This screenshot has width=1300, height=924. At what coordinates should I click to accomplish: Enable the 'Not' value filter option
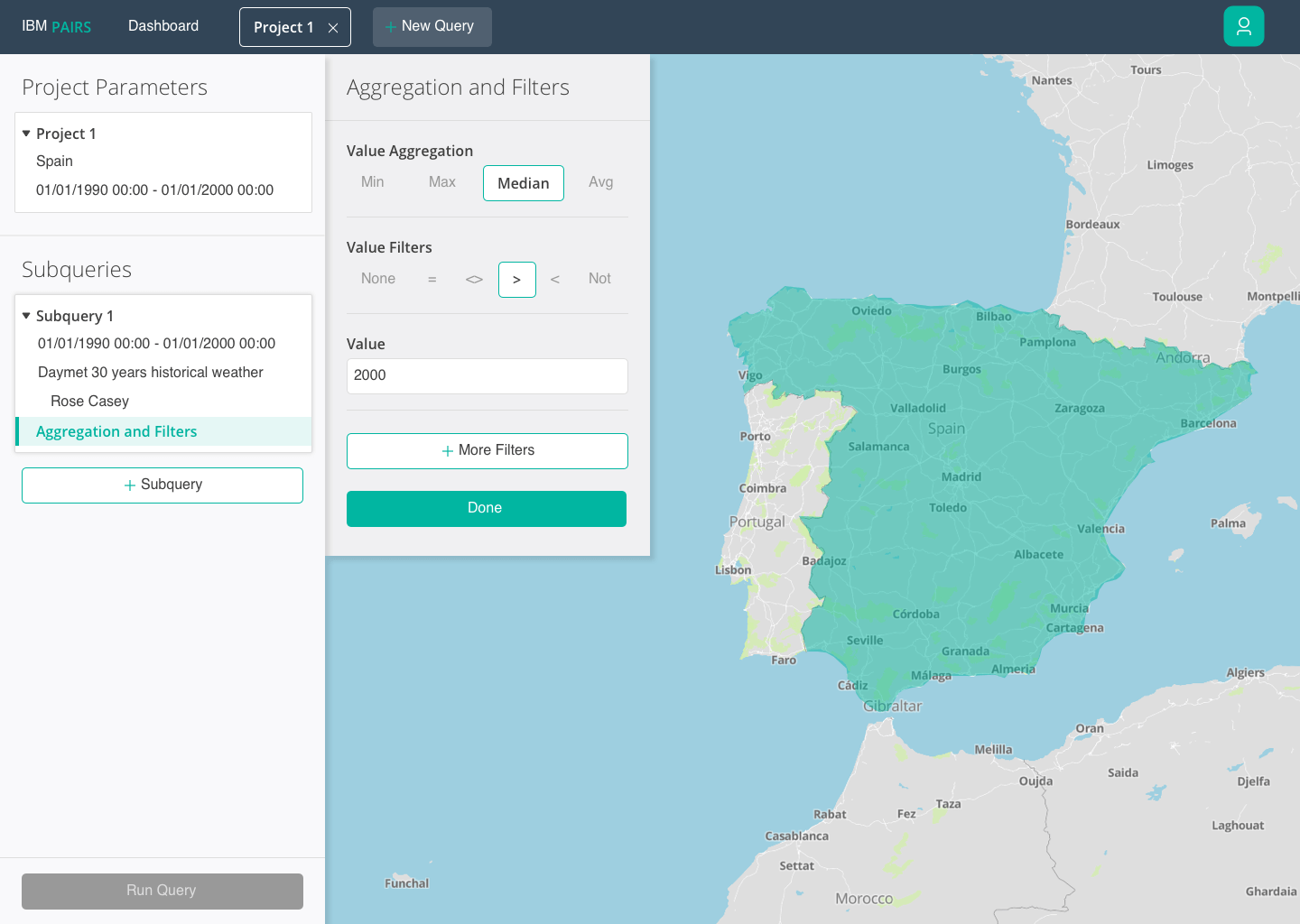click(599, 278)
